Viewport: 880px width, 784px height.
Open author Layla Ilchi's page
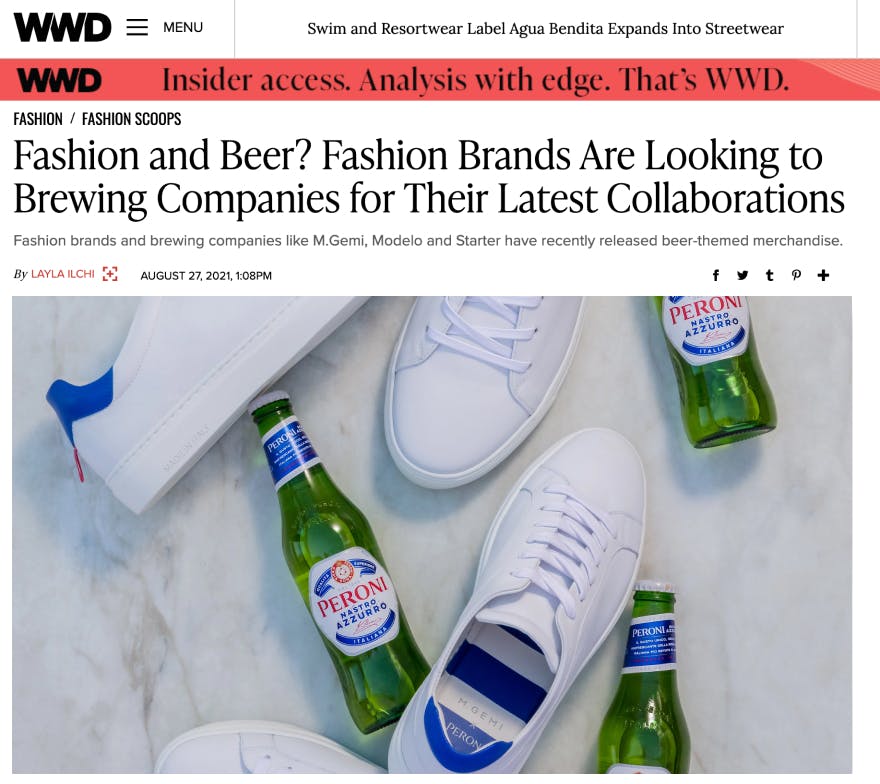click(63, 274)
